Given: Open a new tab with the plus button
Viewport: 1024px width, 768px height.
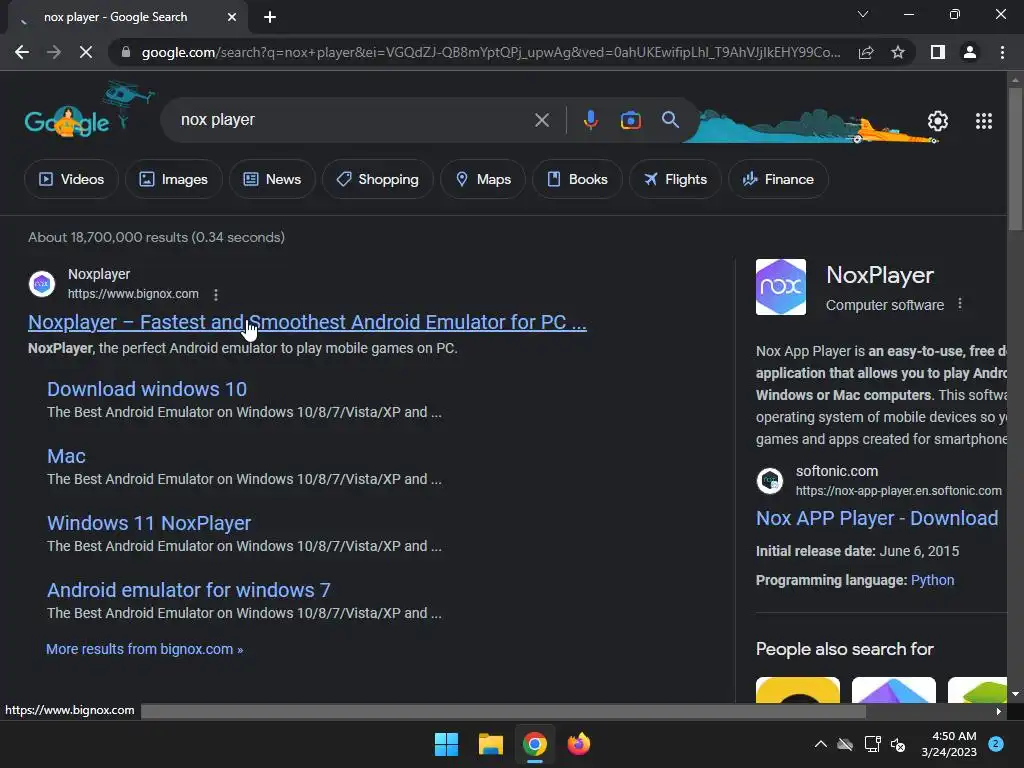Looking at the screenshot, I should tap(270, 17).
